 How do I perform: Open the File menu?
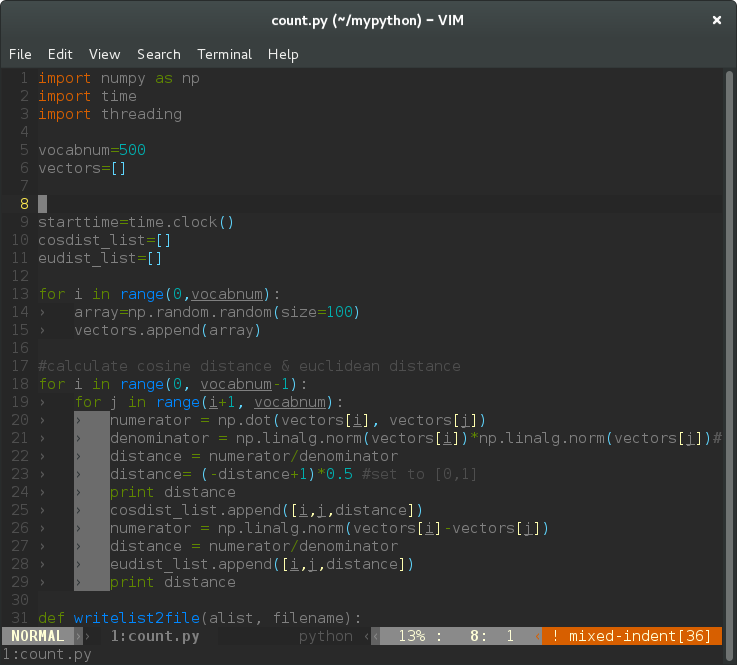(20, 54)
